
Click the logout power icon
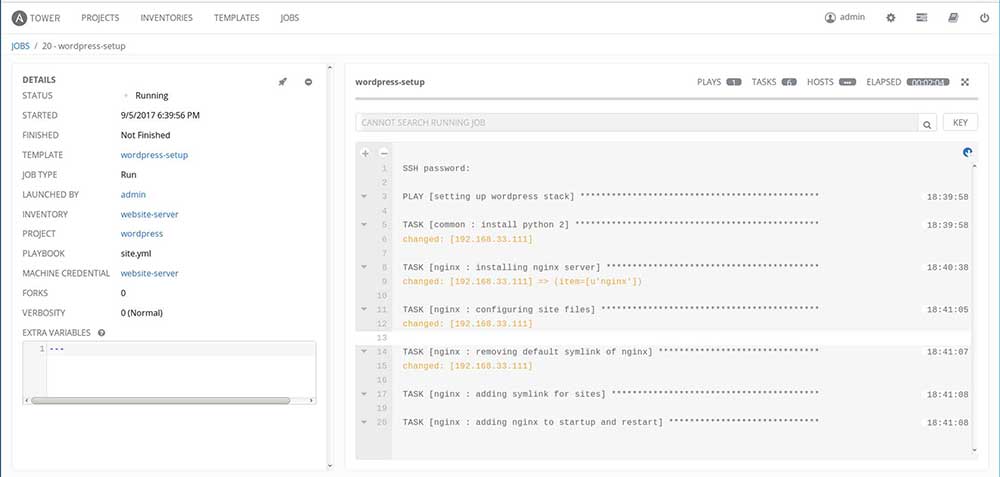(984, 18)
